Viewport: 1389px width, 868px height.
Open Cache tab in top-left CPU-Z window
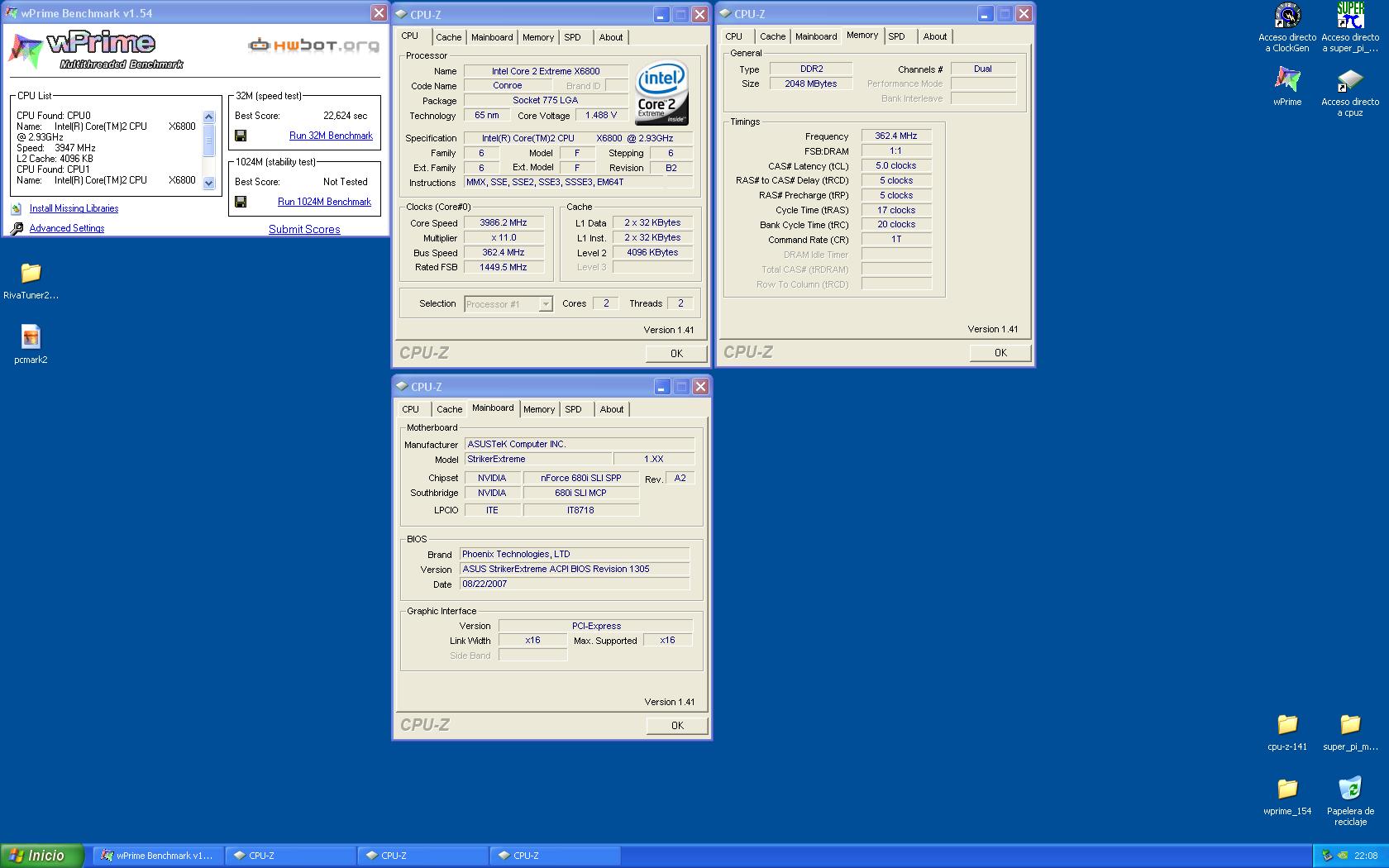click(x=449, y=37)
